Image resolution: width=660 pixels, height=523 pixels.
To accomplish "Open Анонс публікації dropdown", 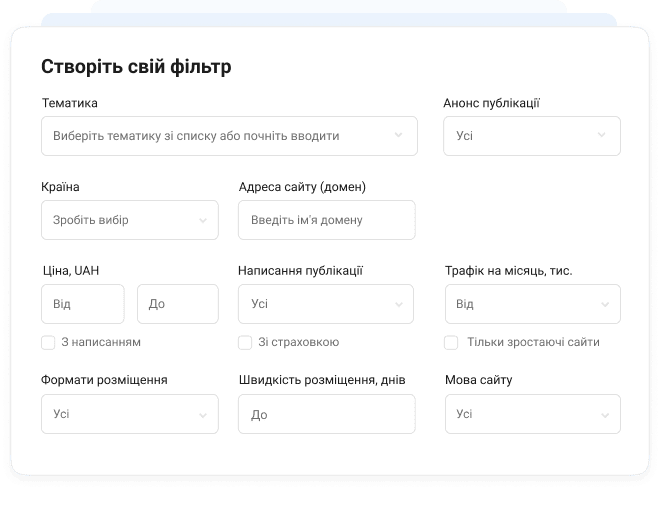I will coord(520,136).
